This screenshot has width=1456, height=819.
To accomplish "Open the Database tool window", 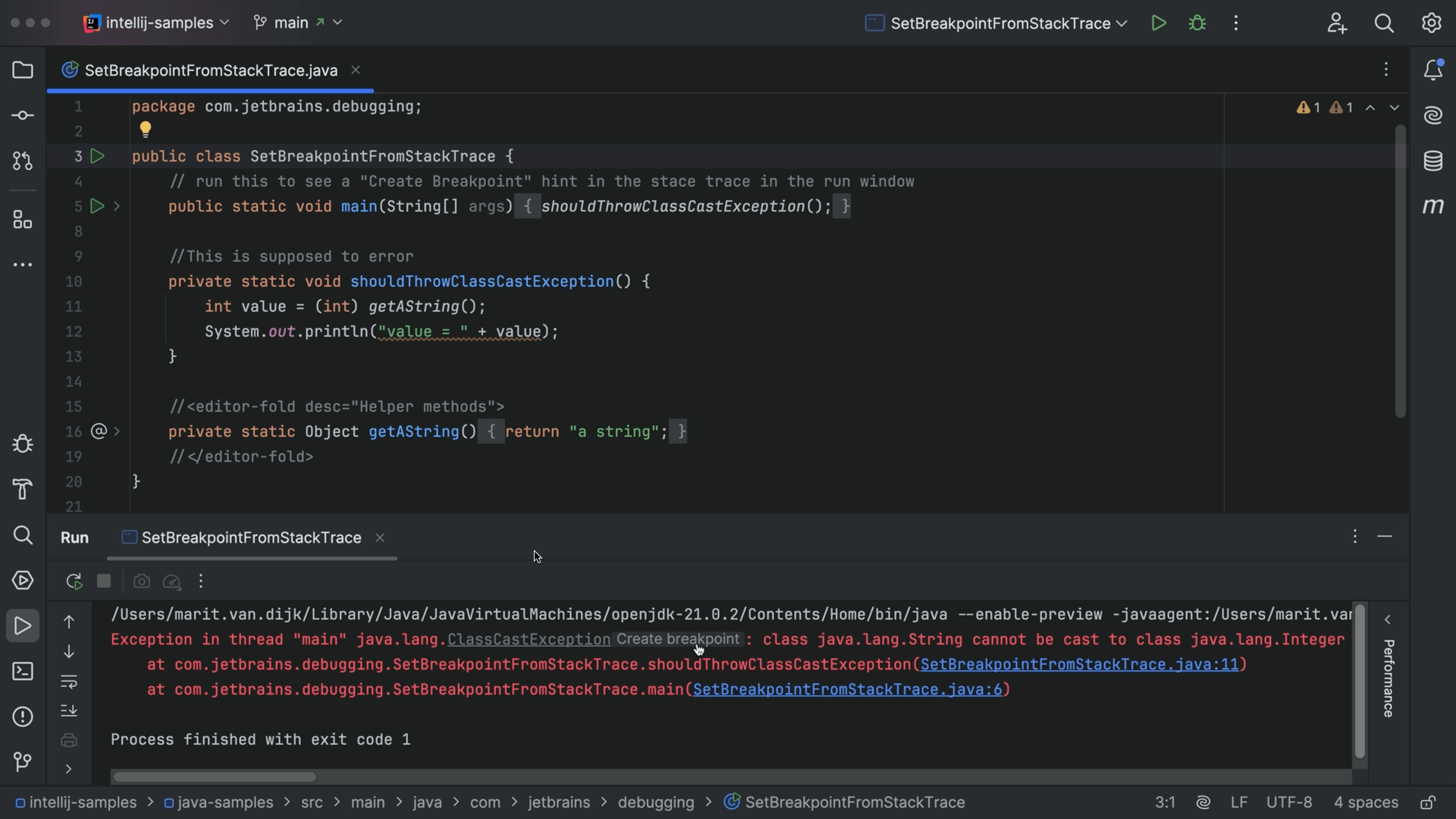I will point(1433,160).
